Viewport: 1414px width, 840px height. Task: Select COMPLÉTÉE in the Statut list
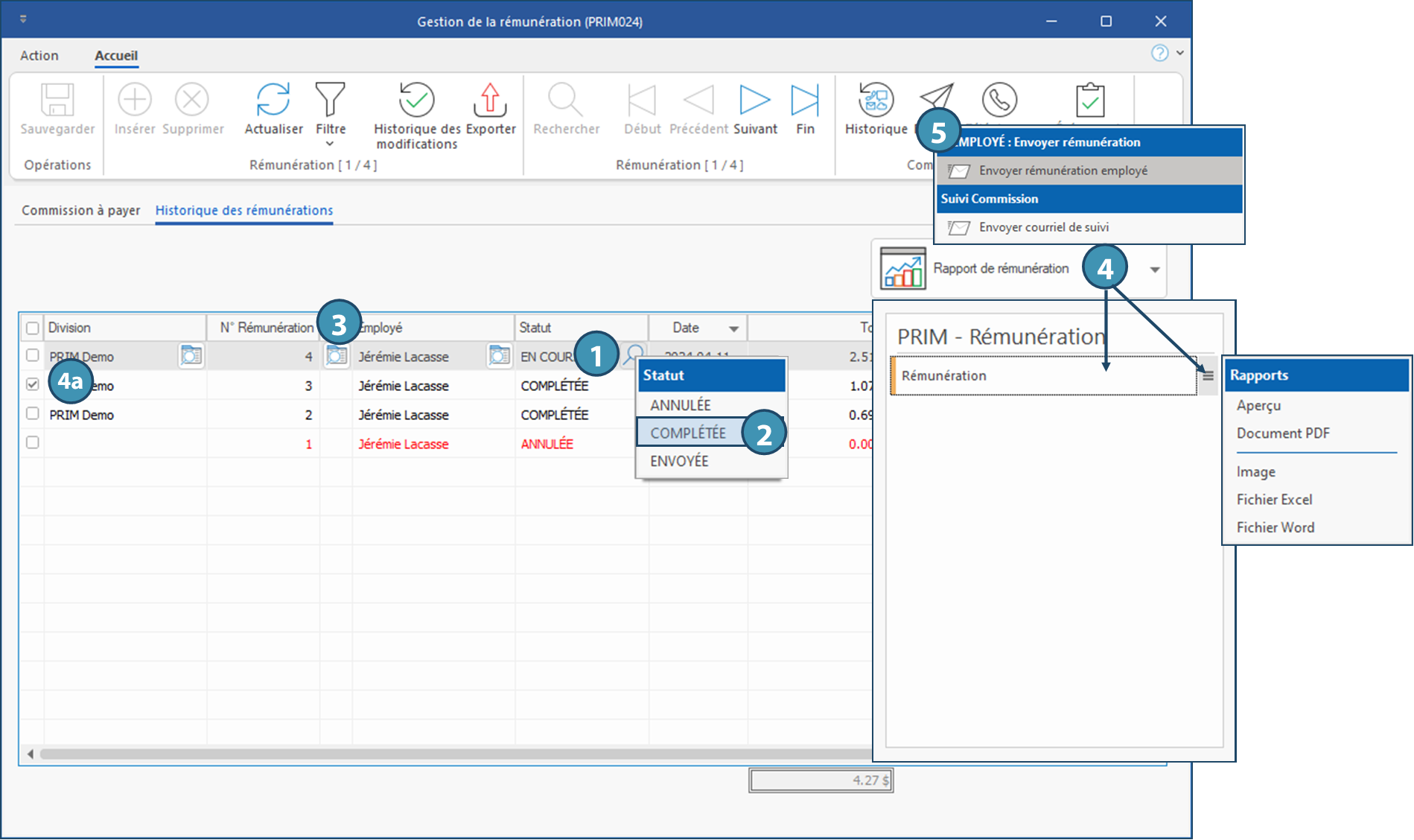[x=687, y=433]
